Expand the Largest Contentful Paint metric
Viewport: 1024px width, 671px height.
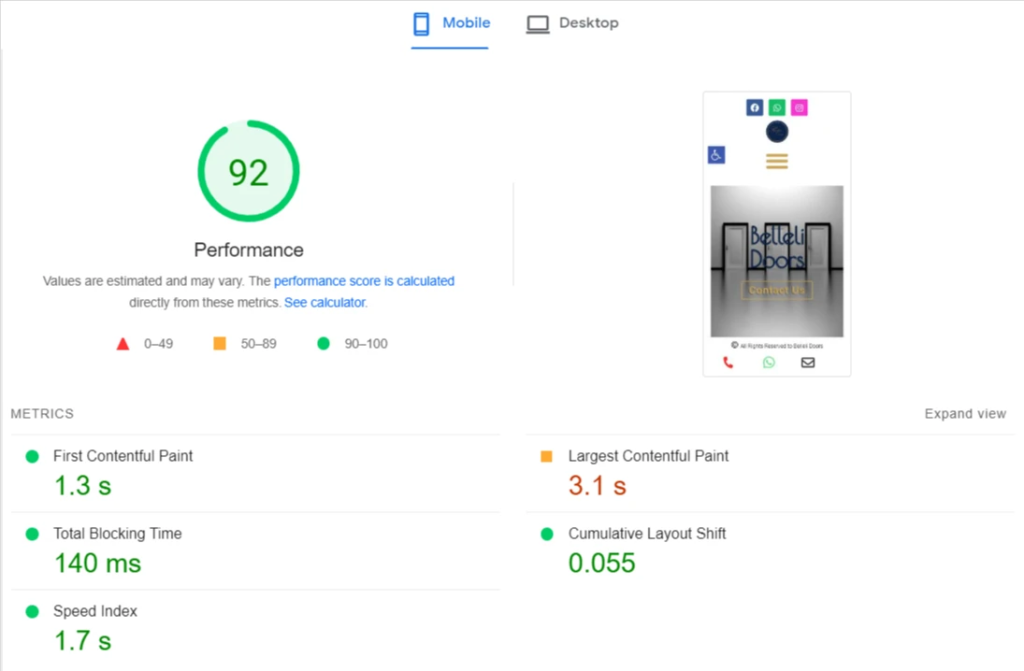tap(648, 456)
